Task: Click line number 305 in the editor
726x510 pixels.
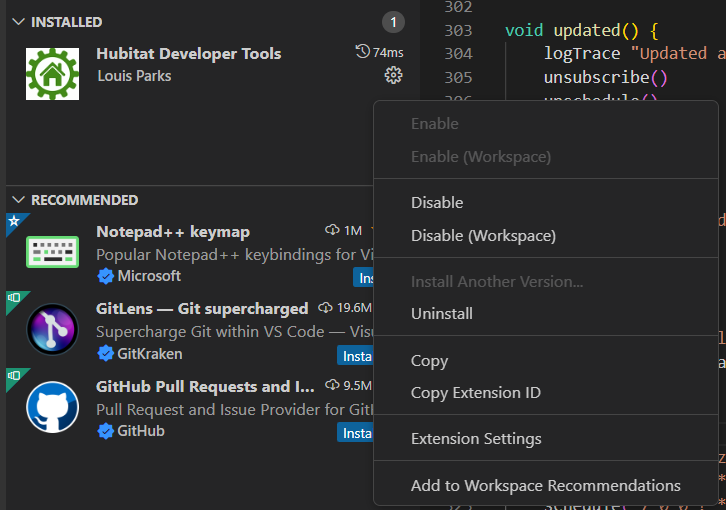Action: click(x=458, y=77)
